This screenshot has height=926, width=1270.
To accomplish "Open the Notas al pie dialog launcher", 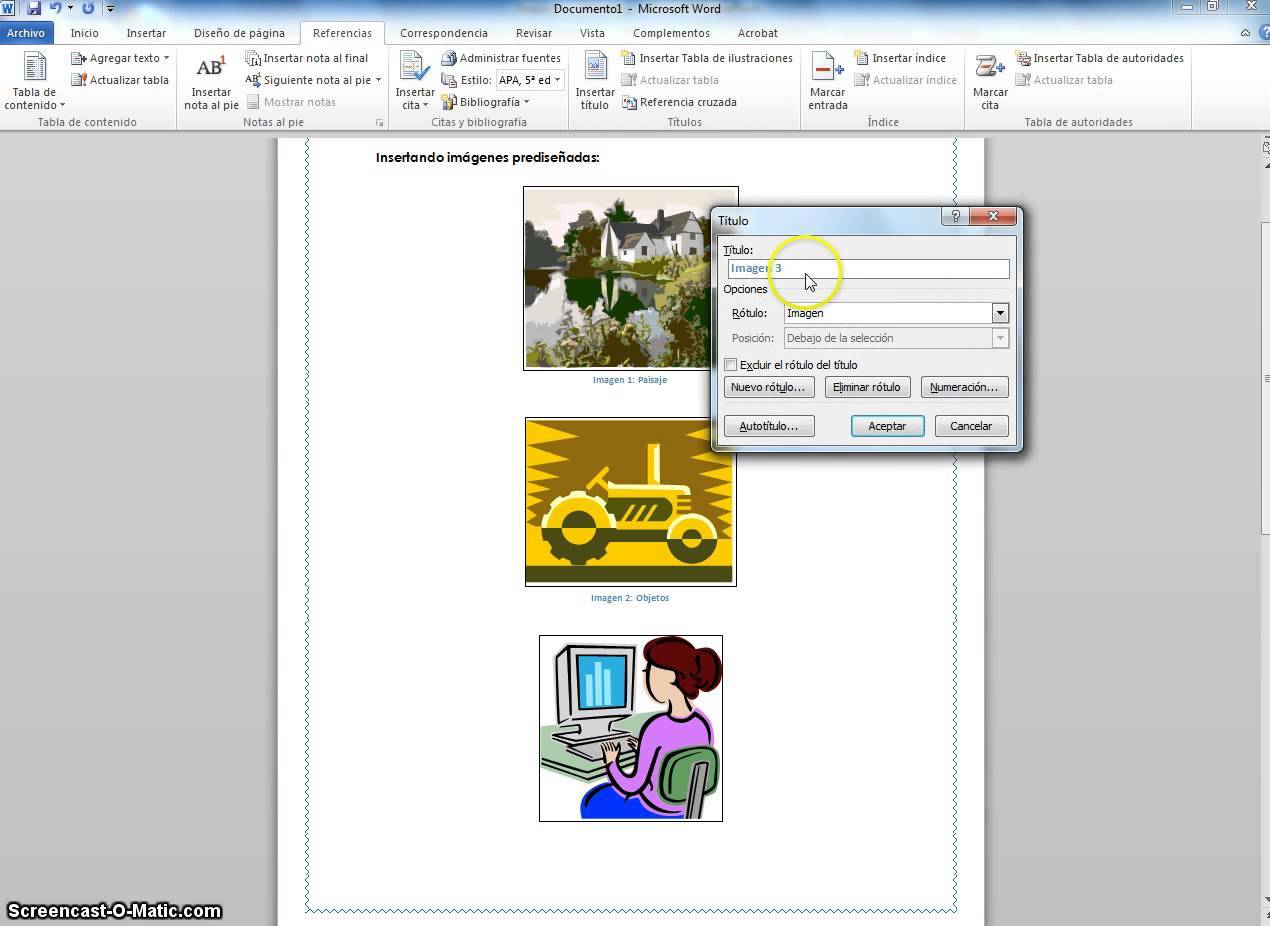I will point(379,122).
